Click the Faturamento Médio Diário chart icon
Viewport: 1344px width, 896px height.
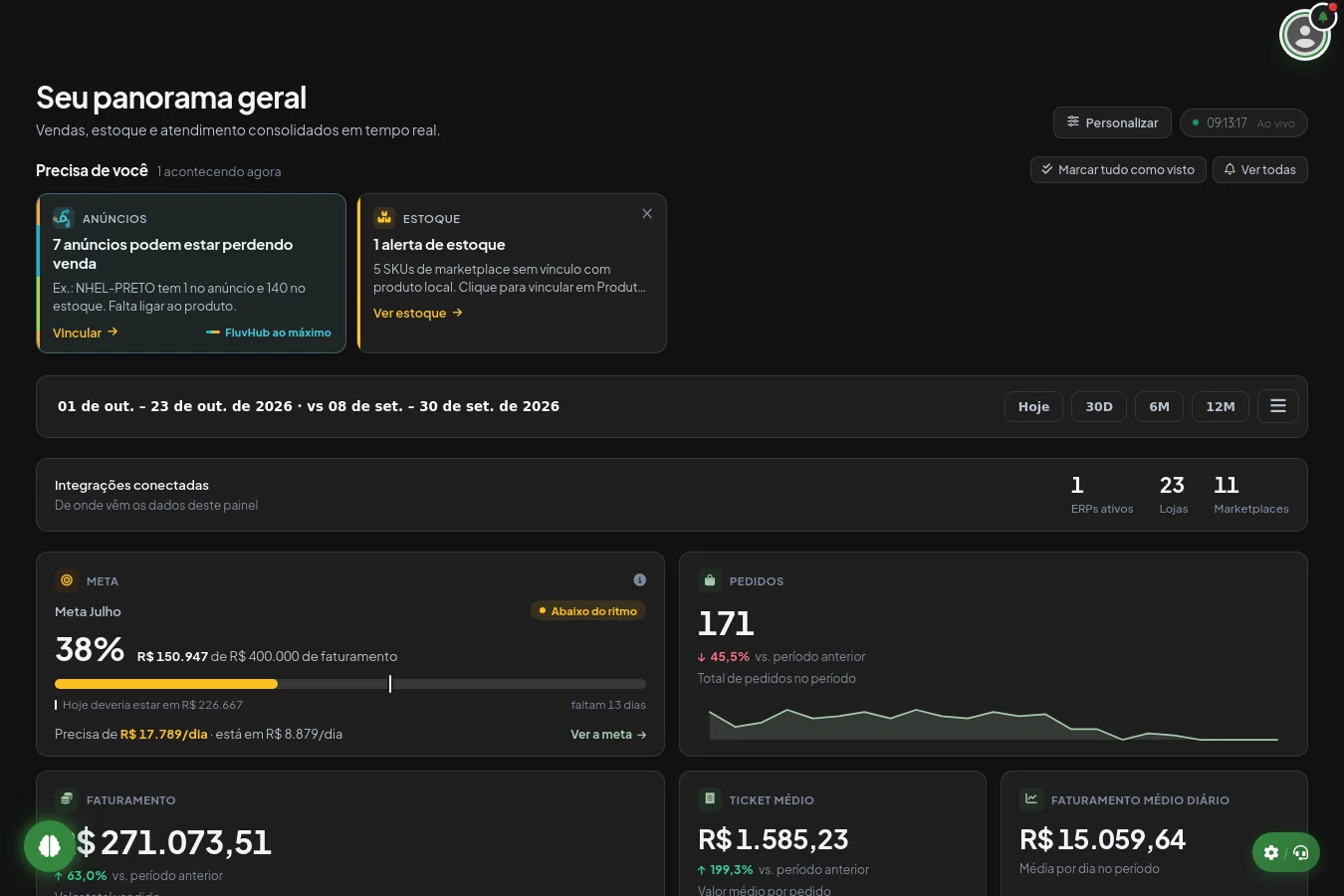point(1031,799)
